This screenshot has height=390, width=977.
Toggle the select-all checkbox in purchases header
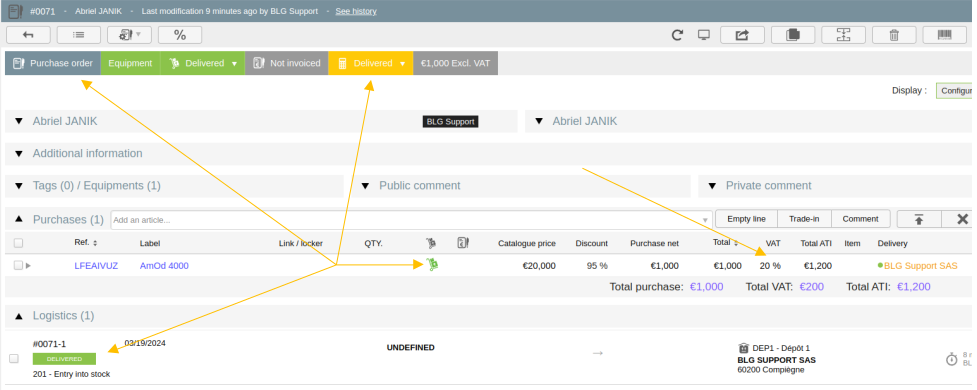(19, 243)
